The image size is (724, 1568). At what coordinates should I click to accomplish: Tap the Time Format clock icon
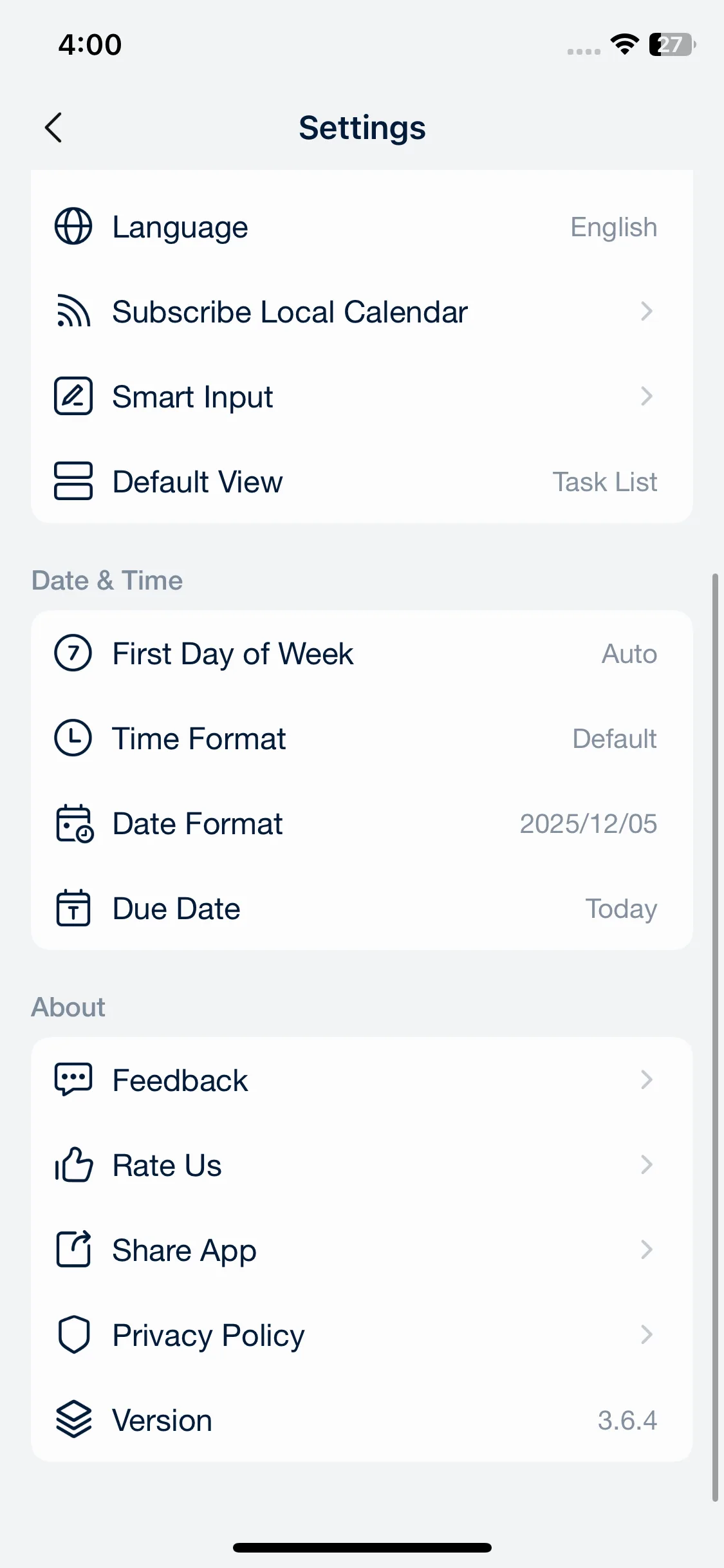[x=73, y=738]
